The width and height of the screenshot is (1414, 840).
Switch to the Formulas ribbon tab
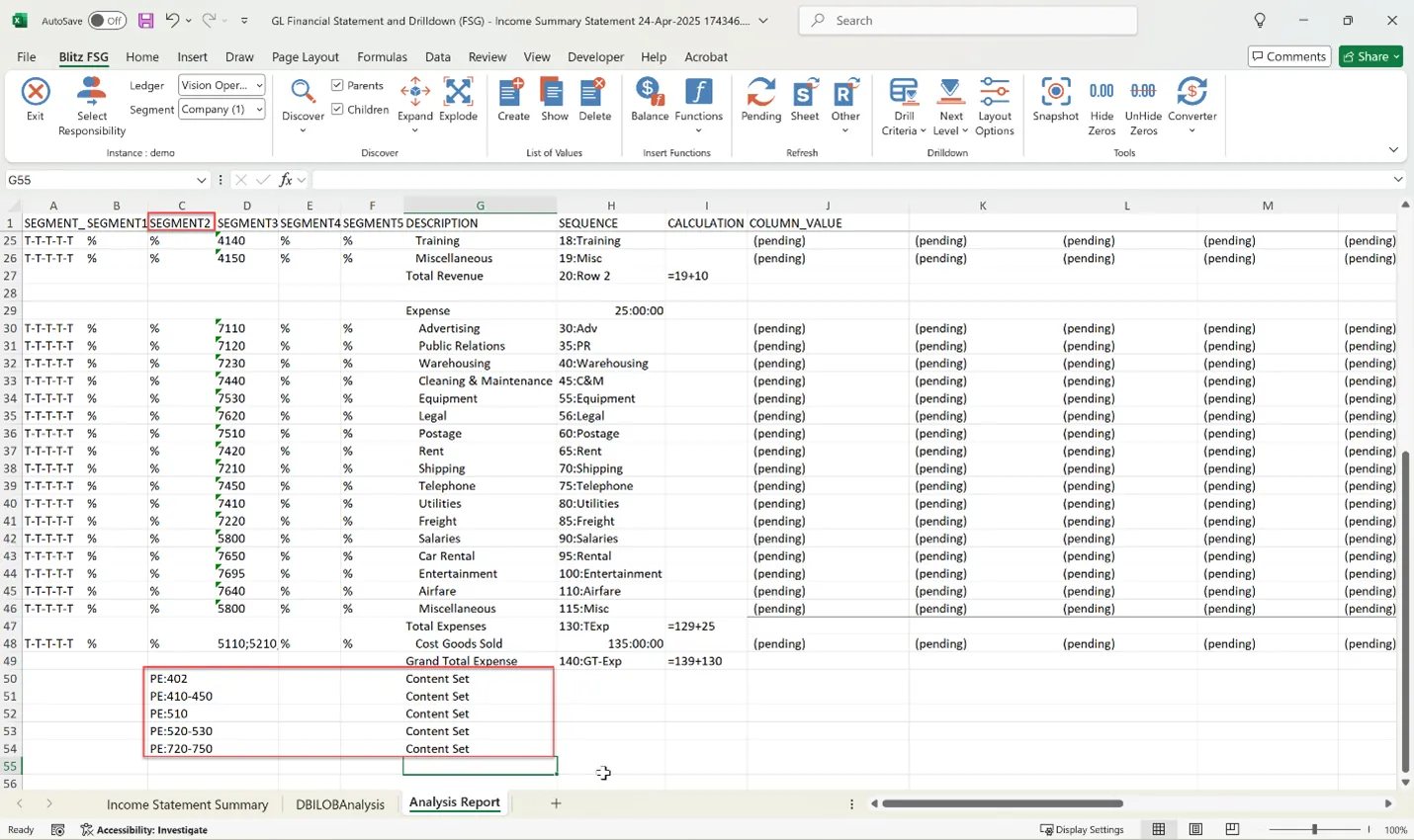coord(382,57)
